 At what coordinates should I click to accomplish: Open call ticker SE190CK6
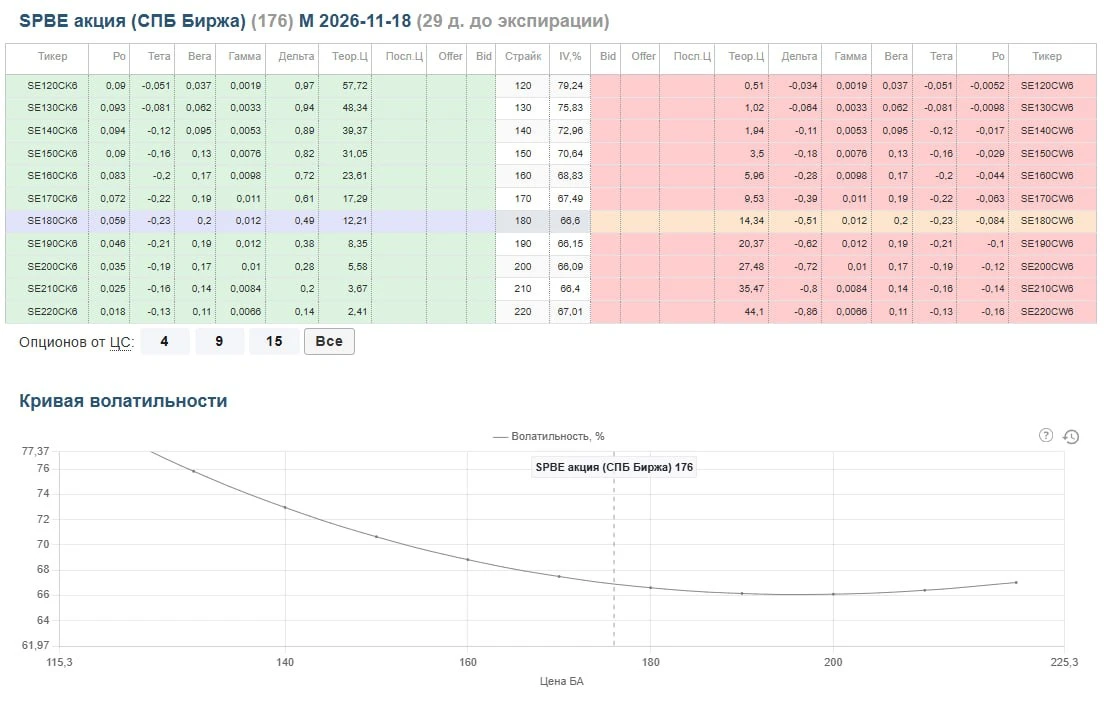pyautogui.click(x=52, y=243)
